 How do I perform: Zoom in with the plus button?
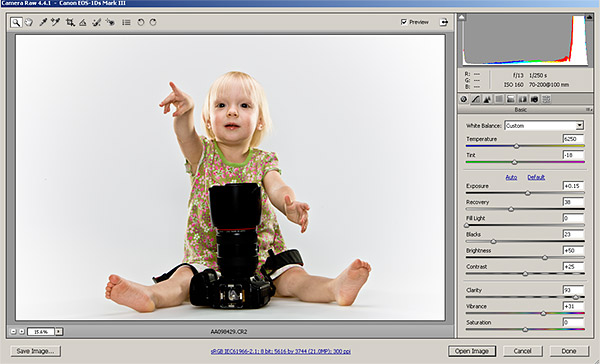coord(22,331)
